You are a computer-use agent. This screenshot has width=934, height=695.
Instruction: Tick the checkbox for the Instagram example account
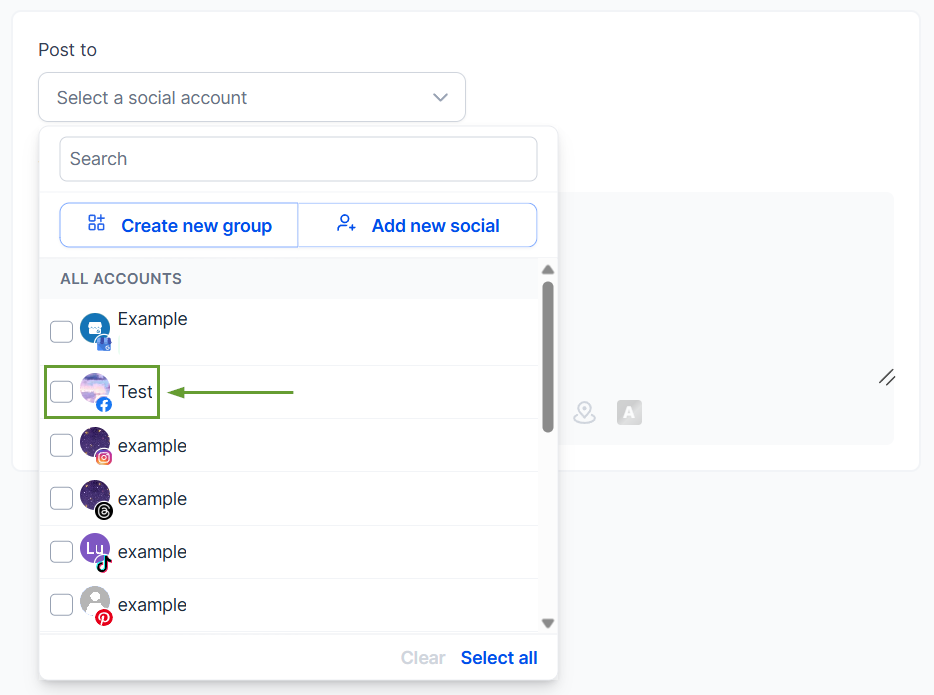61,445
